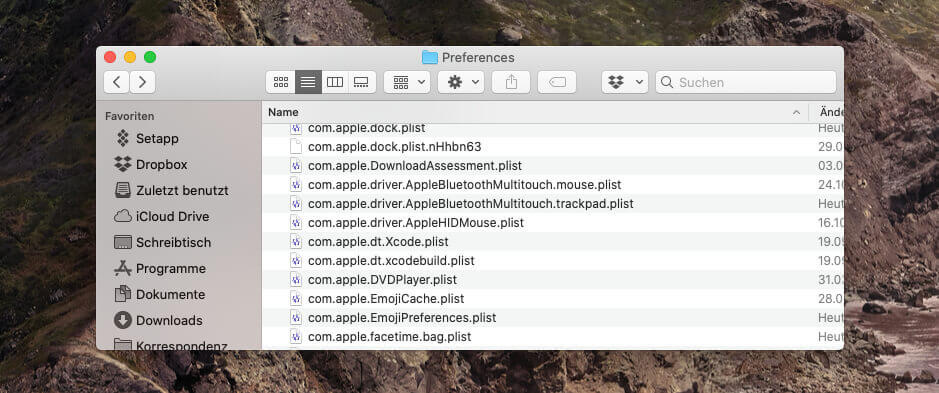Click file icon of com.apple.dock.plist.nHhbn63
The image size is (939, 393).
click(296, 147)
